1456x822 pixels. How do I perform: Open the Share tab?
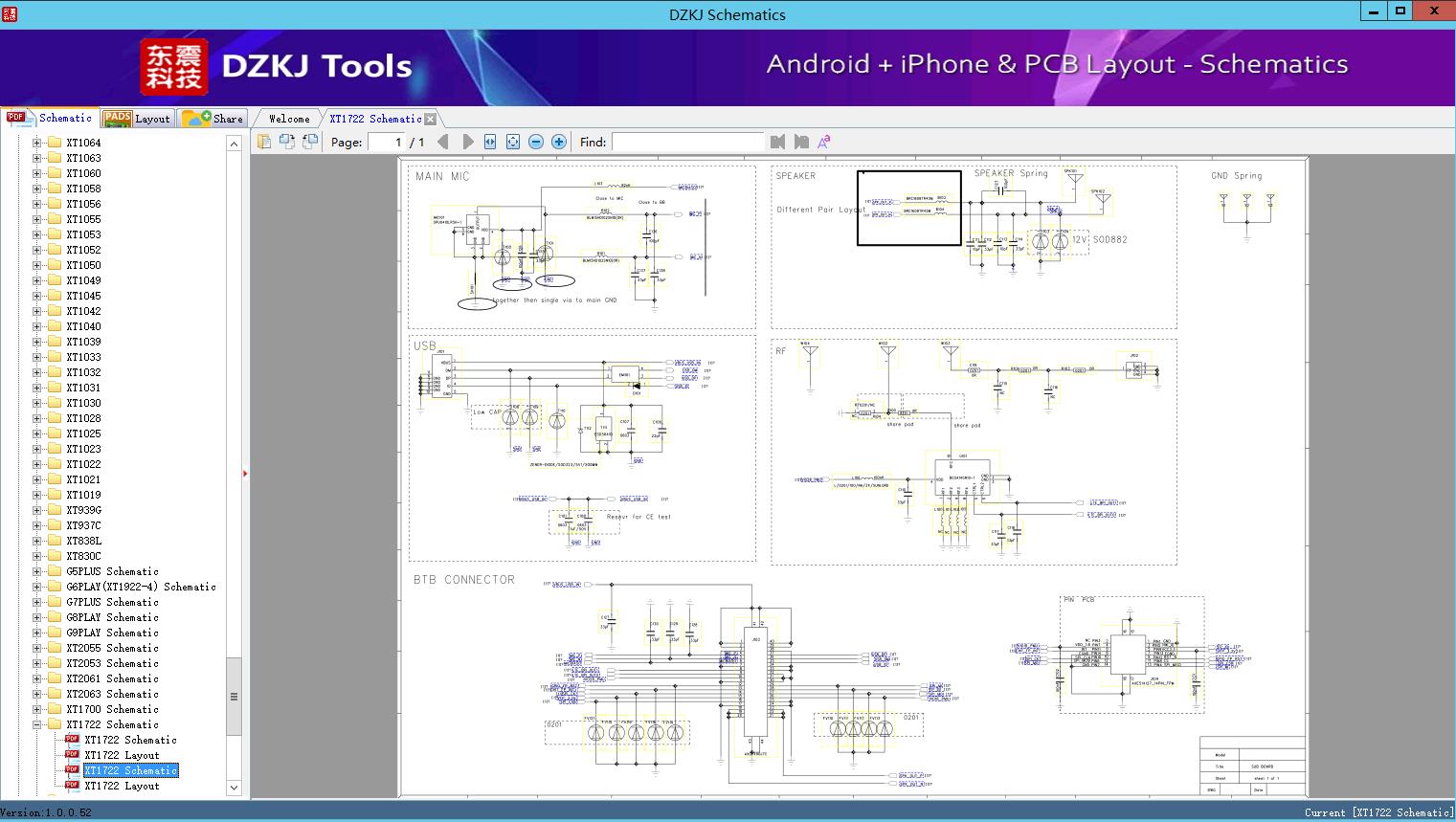coord(213,119)
